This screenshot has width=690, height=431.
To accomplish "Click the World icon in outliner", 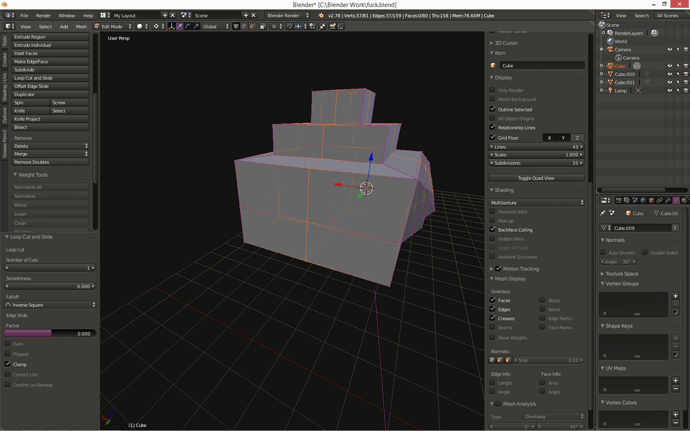I will [609, 41].
